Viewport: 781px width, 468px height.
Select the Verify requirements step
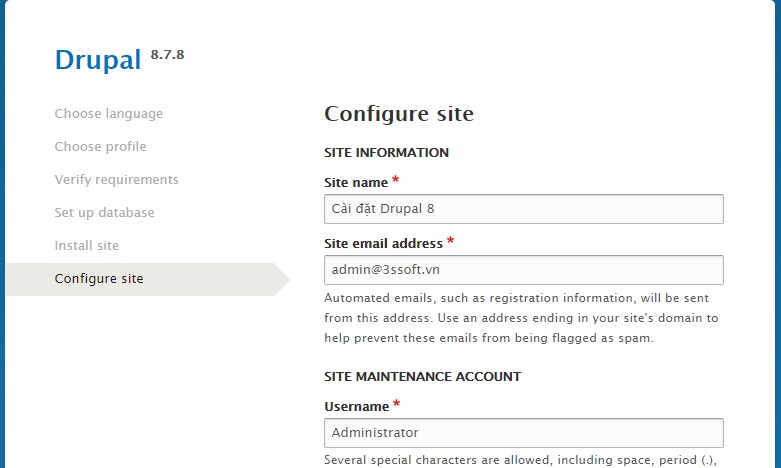(117, 180)
